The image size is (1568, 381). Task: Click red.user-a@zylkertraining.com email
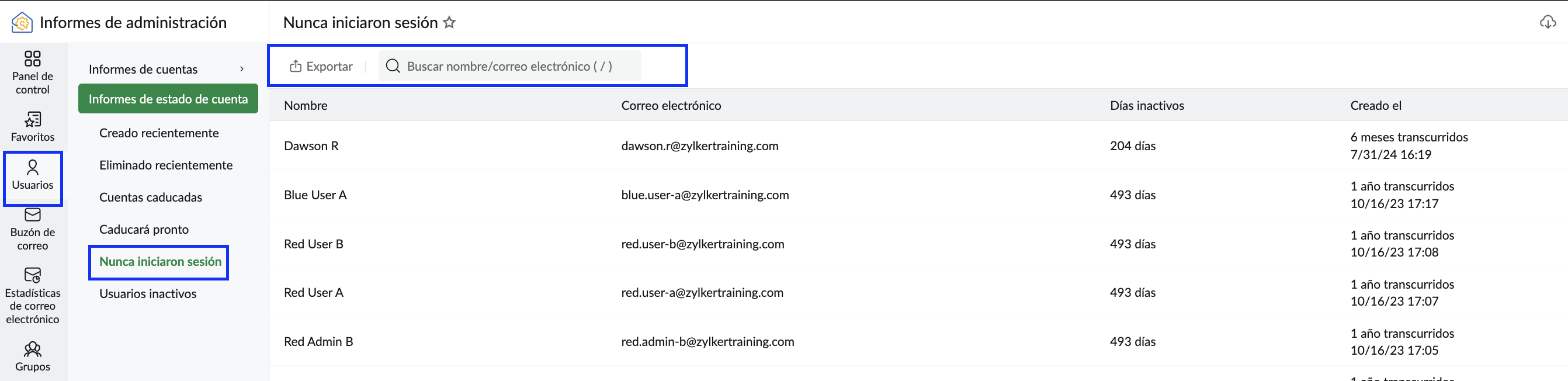[702, 293]
